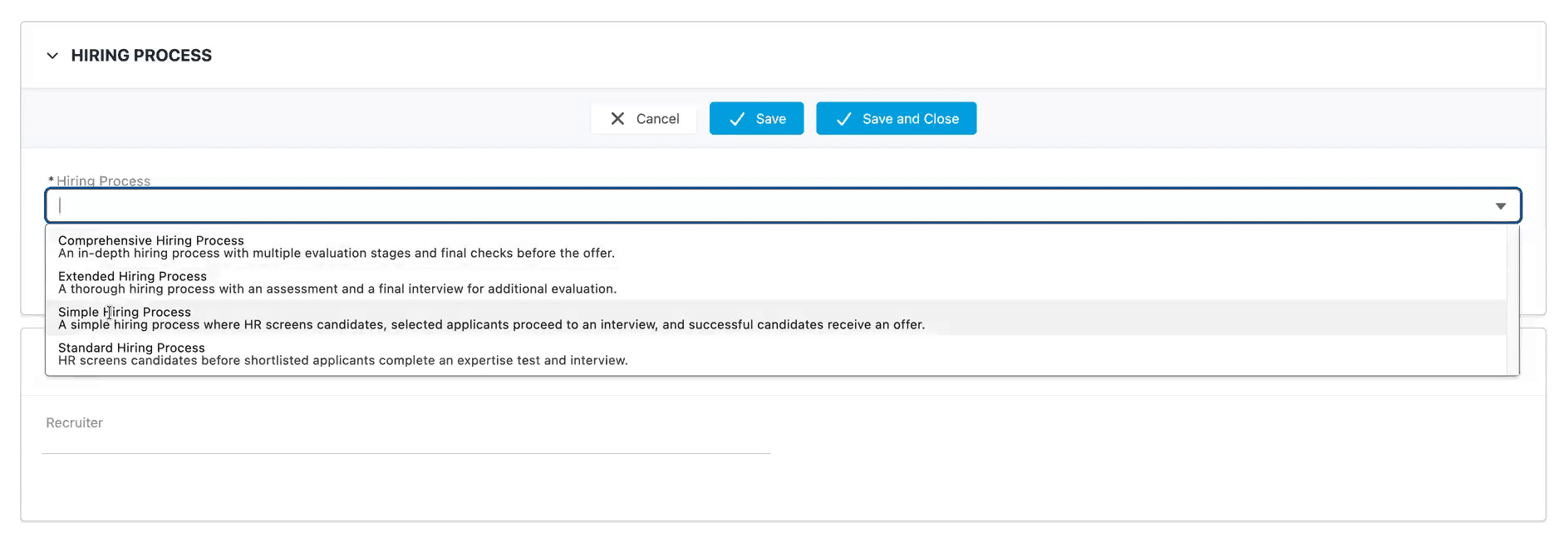The height and width of the screenshot is (543, 1568).
Task: Pick Simple Hiring Process option
Action: coord(775,318)
